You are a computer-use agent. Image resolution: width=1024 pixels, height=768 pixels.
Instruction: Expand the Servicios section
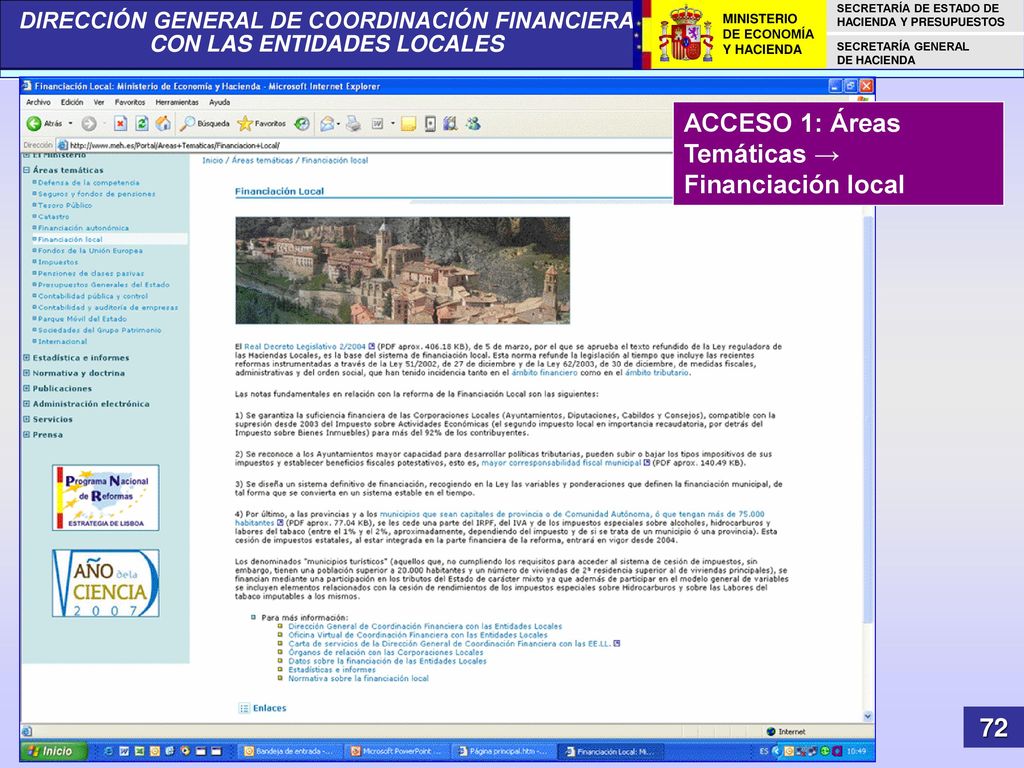[27, 419]
